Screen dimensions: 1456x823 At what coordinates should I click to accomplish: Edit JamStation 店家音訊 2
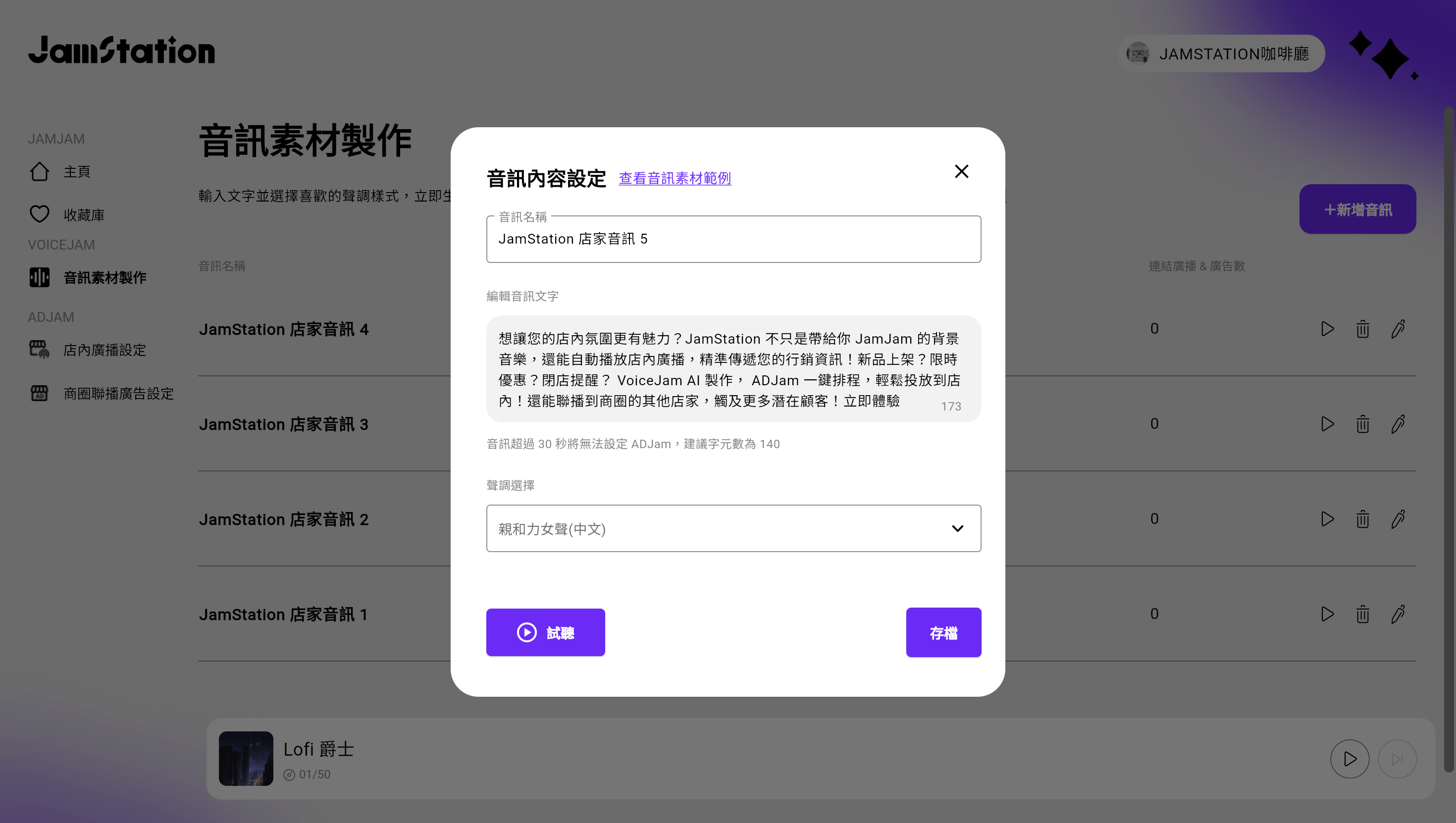tap(1399, 519)
